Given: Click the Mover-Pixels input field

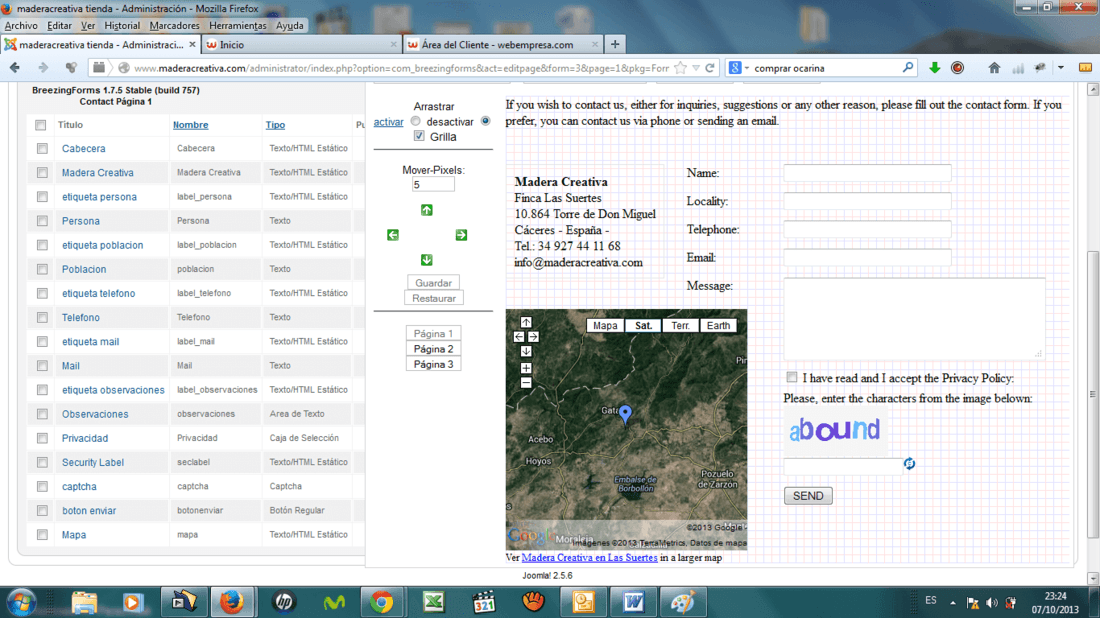Looking at the screenshot, I should [433, 184].
